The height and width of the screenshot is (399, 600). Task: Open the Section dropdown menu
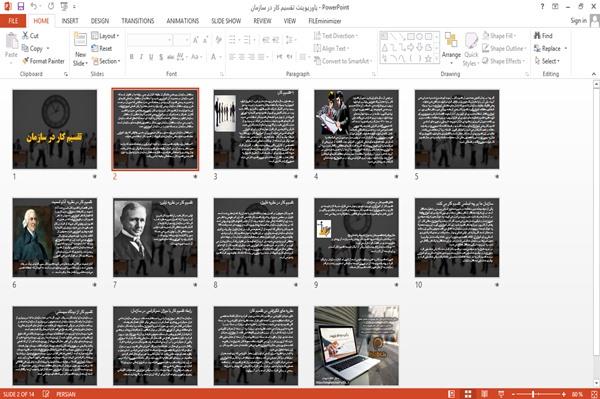pyautogui.click(x=106, y=61)
